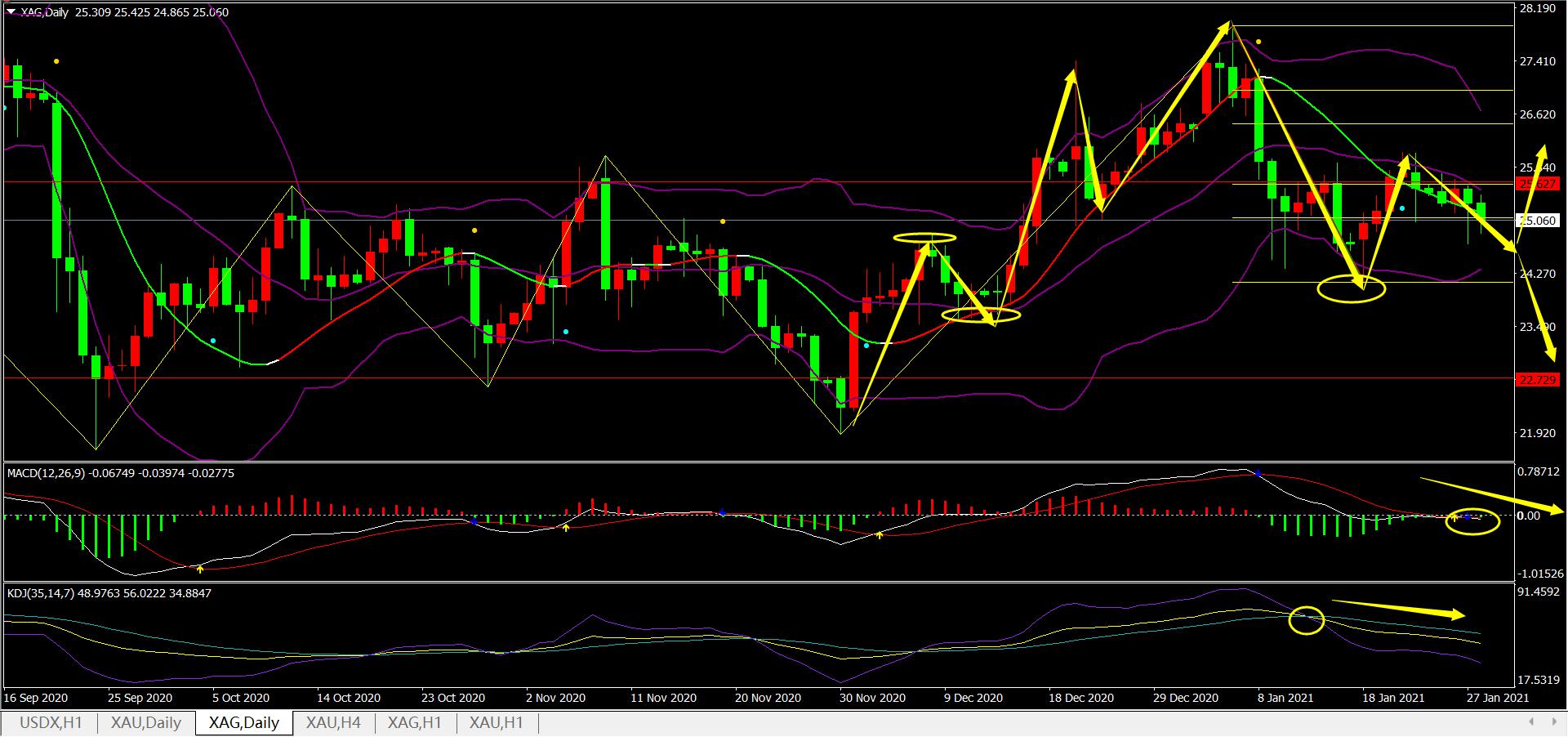
Task: Click the KDJ(35,14,7) indicator label
Action: [40, 593]
